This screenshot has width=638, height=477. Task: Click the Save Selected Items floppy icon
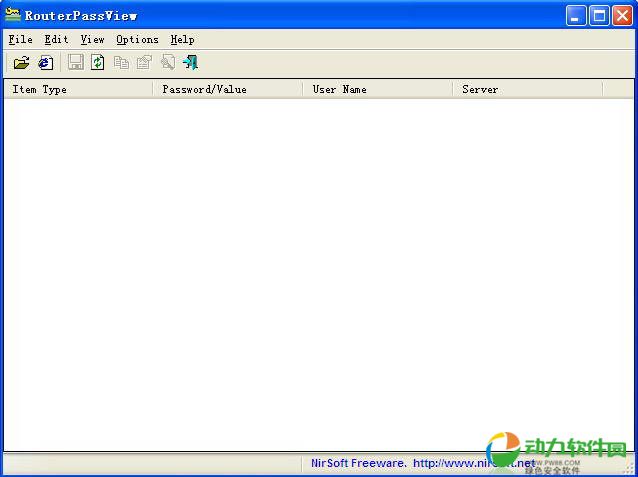point(76,63)
